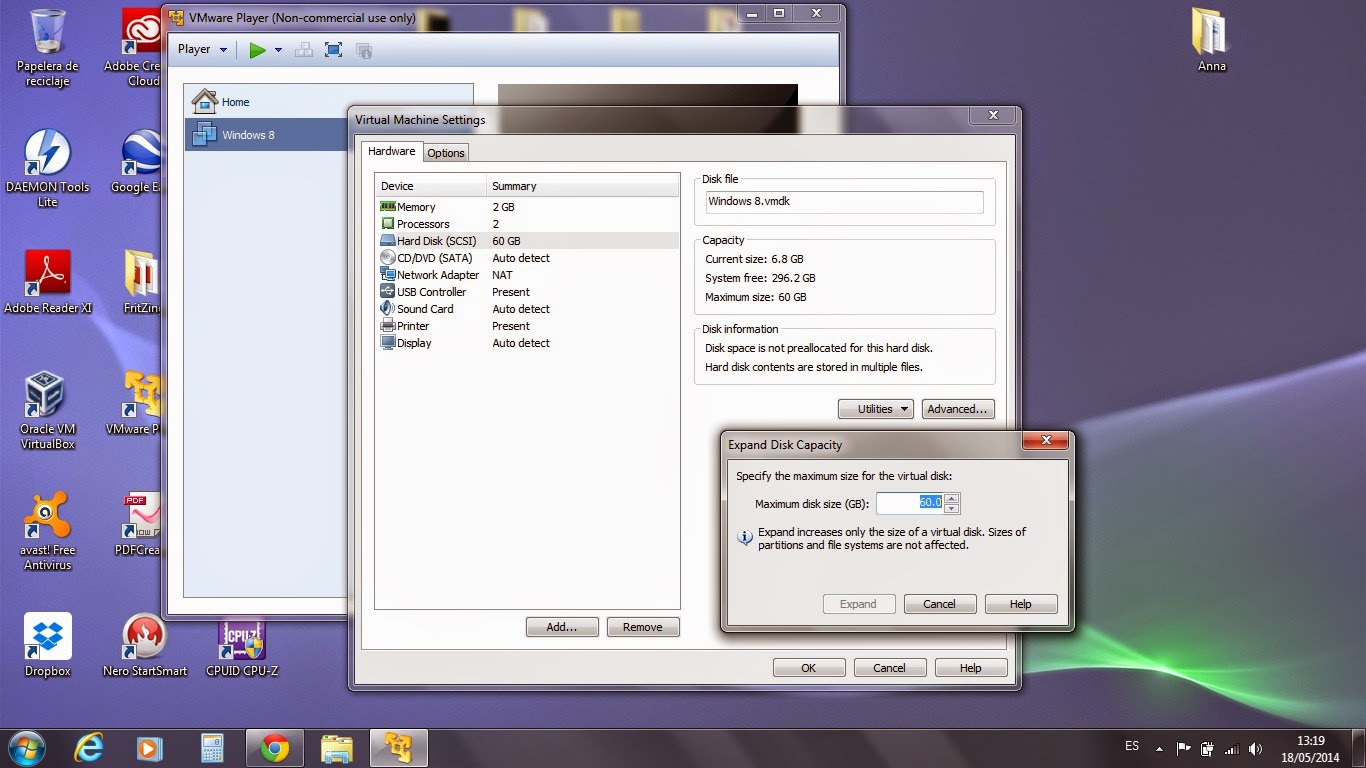Click the Expand button in the dialog
The height and width of the screenshot is (768, 1366).
(858, 604)
